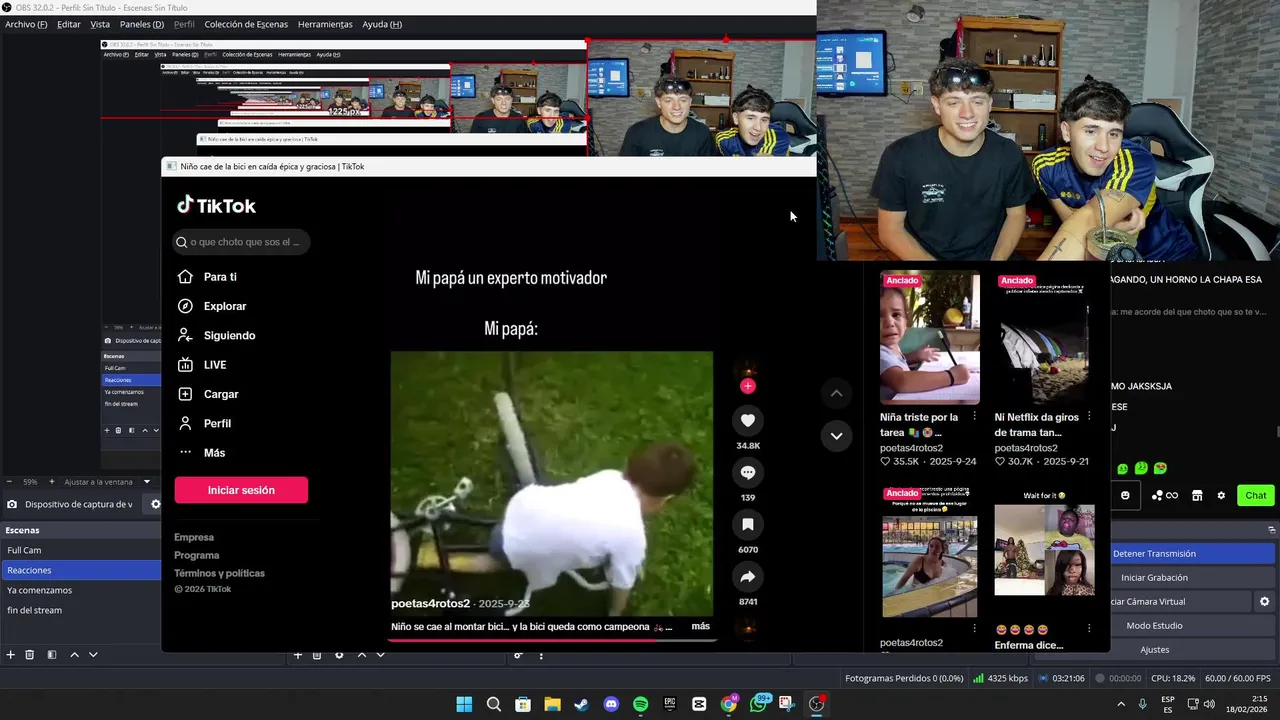1280x720 pixels.
Task: Go to previous TikTok video with up arrow
Action: (836, 393)
